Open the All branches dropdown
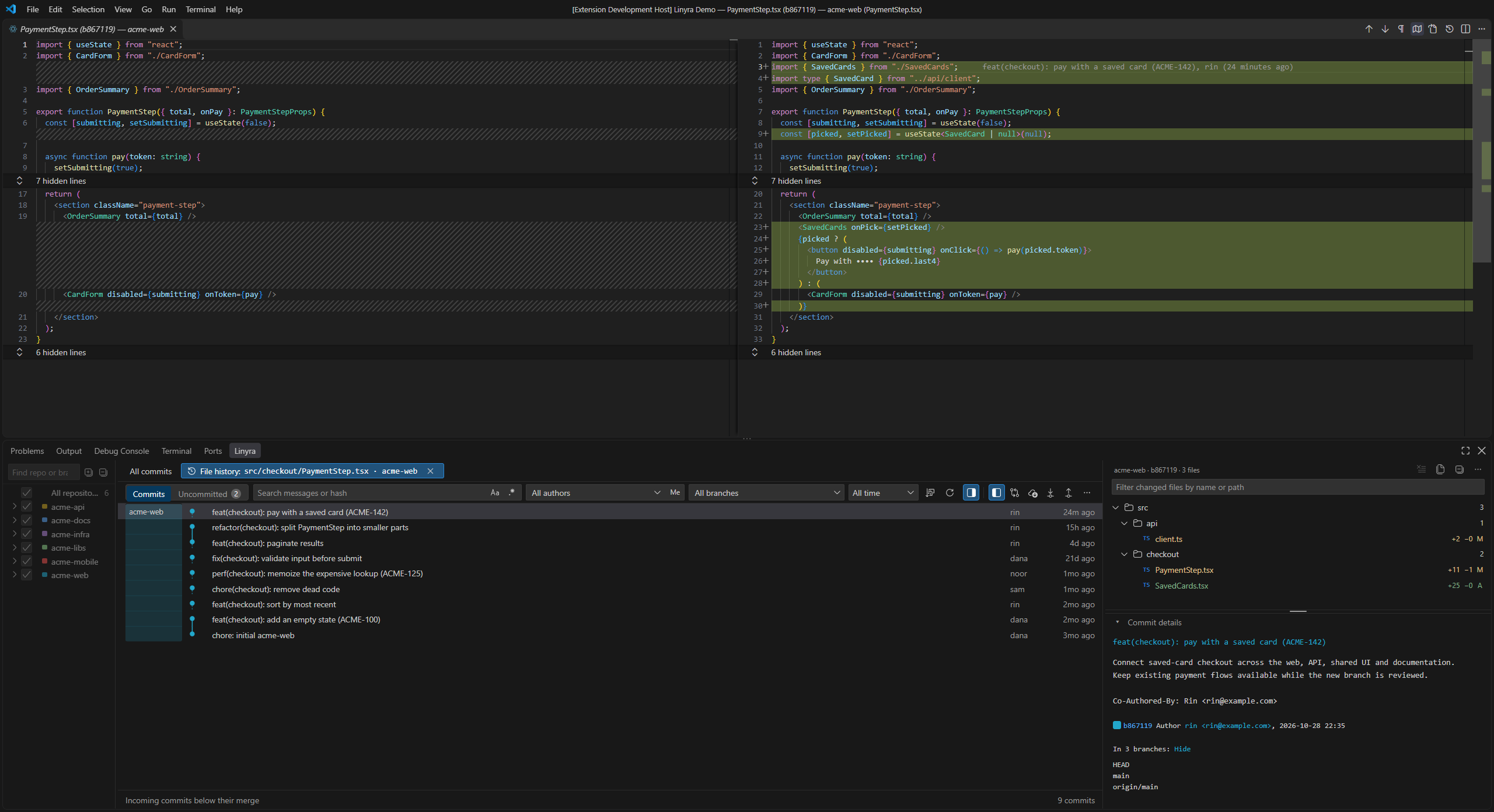 click(x=766, y=493)
